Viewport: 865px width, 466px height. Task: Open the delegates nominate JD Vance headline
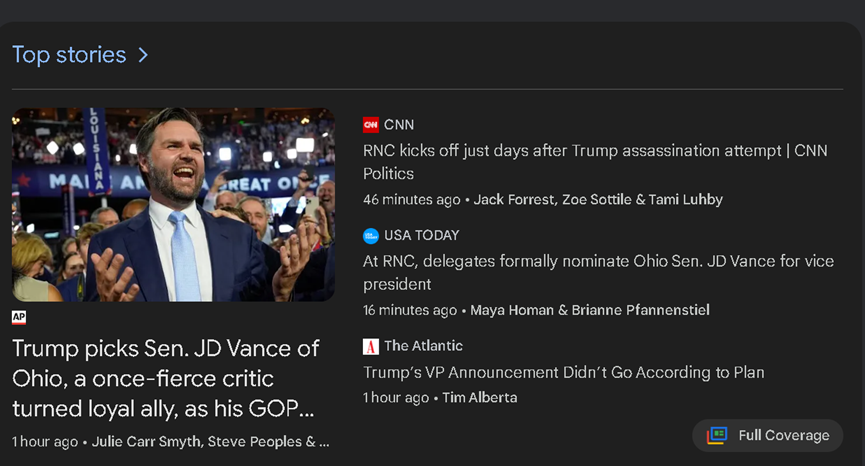click(598, 272)
